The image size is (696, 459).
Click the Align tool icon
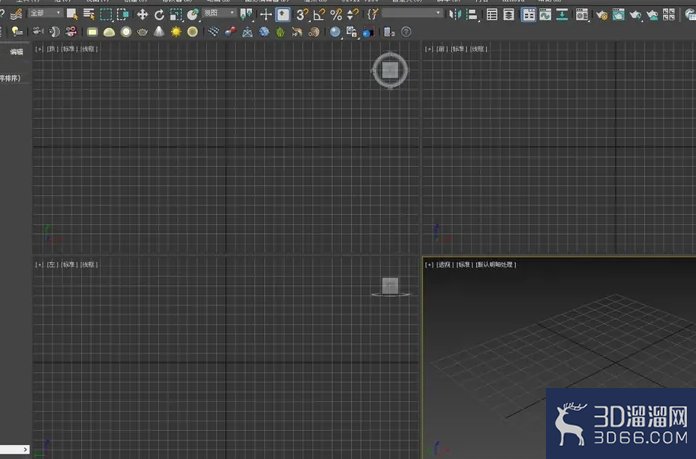[472, 15]
